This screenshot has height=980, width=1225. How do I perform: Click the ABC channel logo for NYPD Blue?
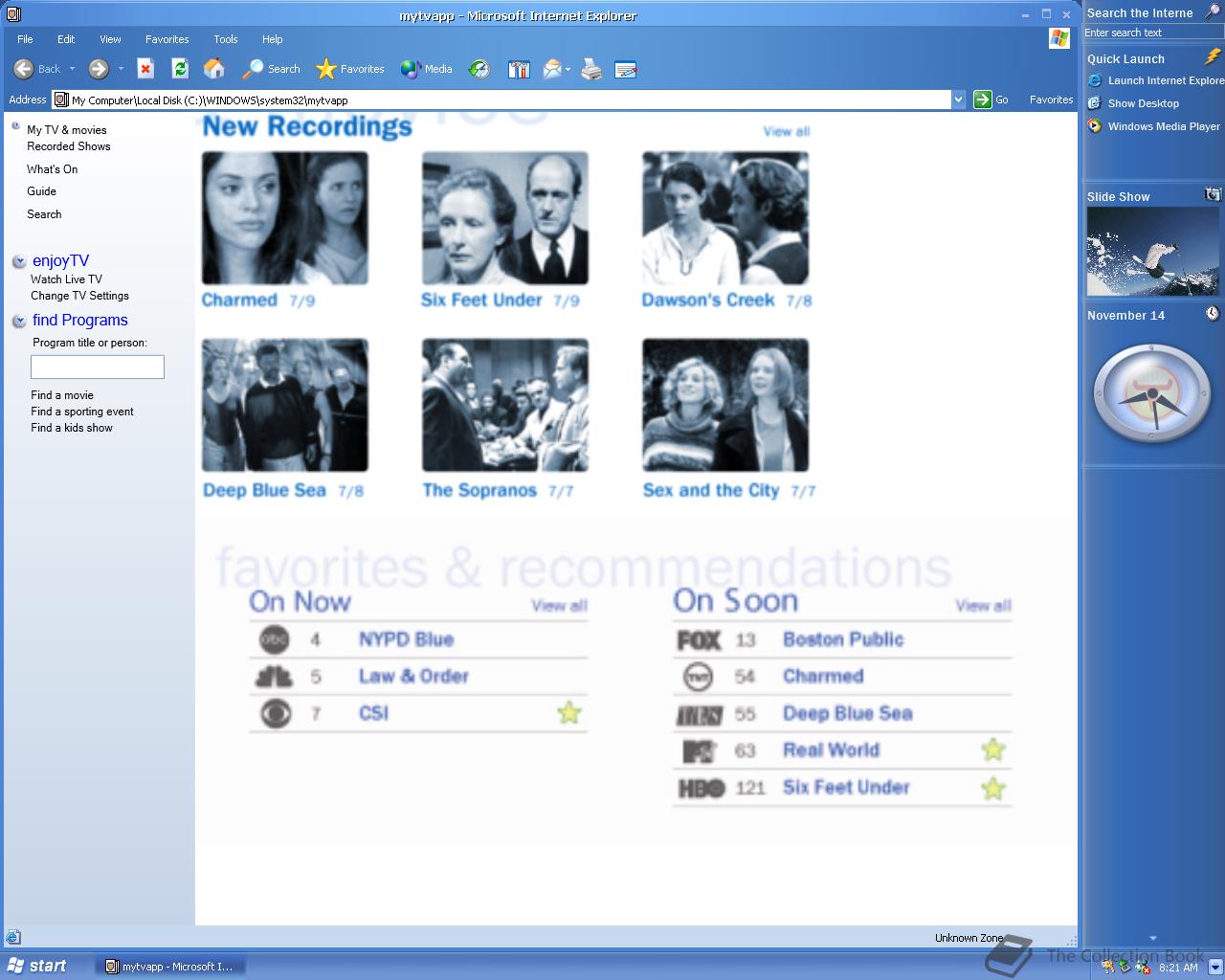click(275, 639)
